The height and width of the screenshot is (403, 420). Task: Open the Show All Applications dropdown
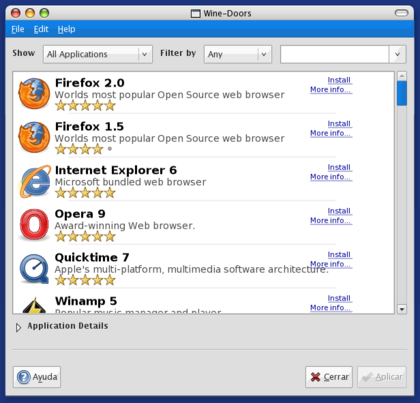[98, 54]
